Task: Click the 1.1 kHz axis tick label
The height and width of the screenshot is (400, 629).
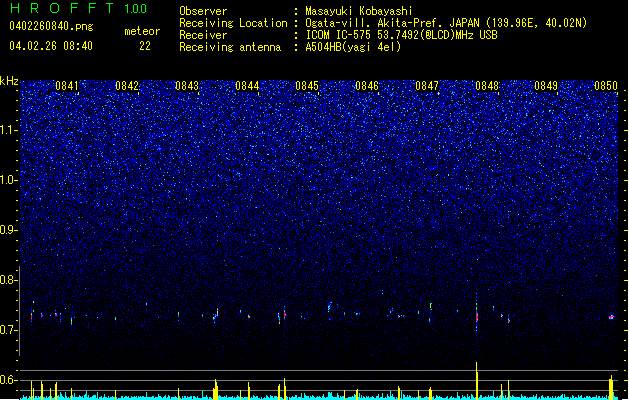Action: tap(9, 130)
